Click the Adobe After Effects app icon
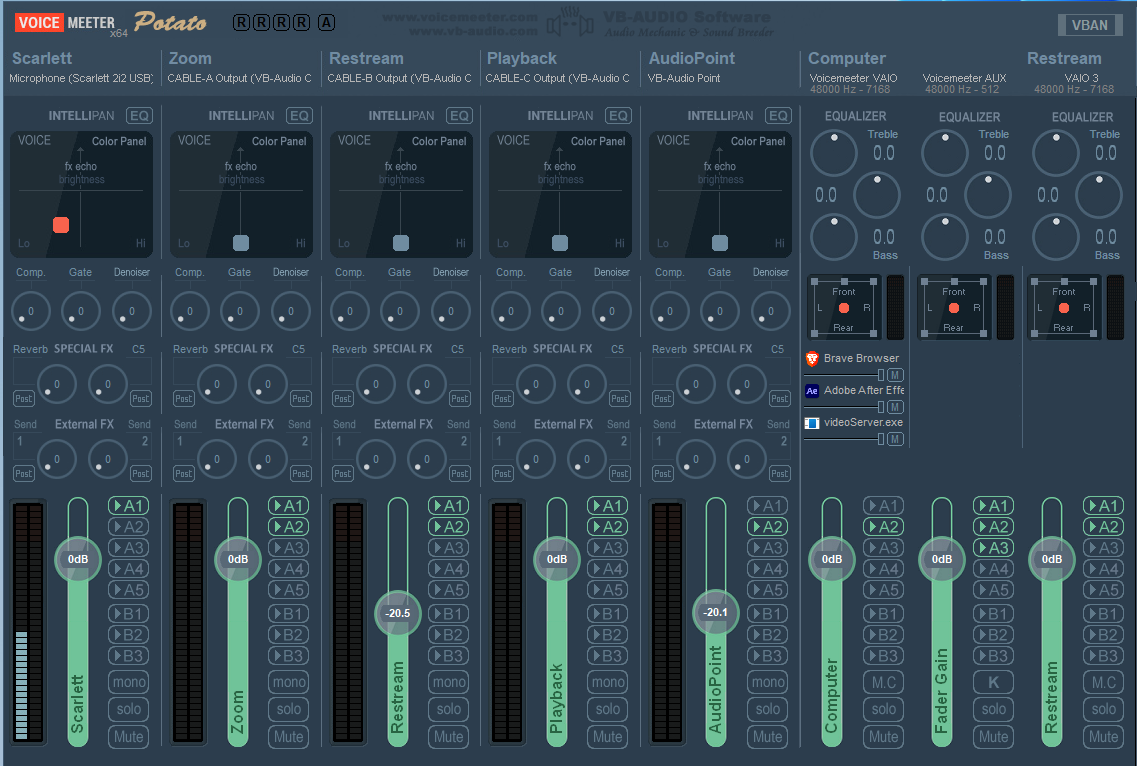 click(x=812, y=390)
